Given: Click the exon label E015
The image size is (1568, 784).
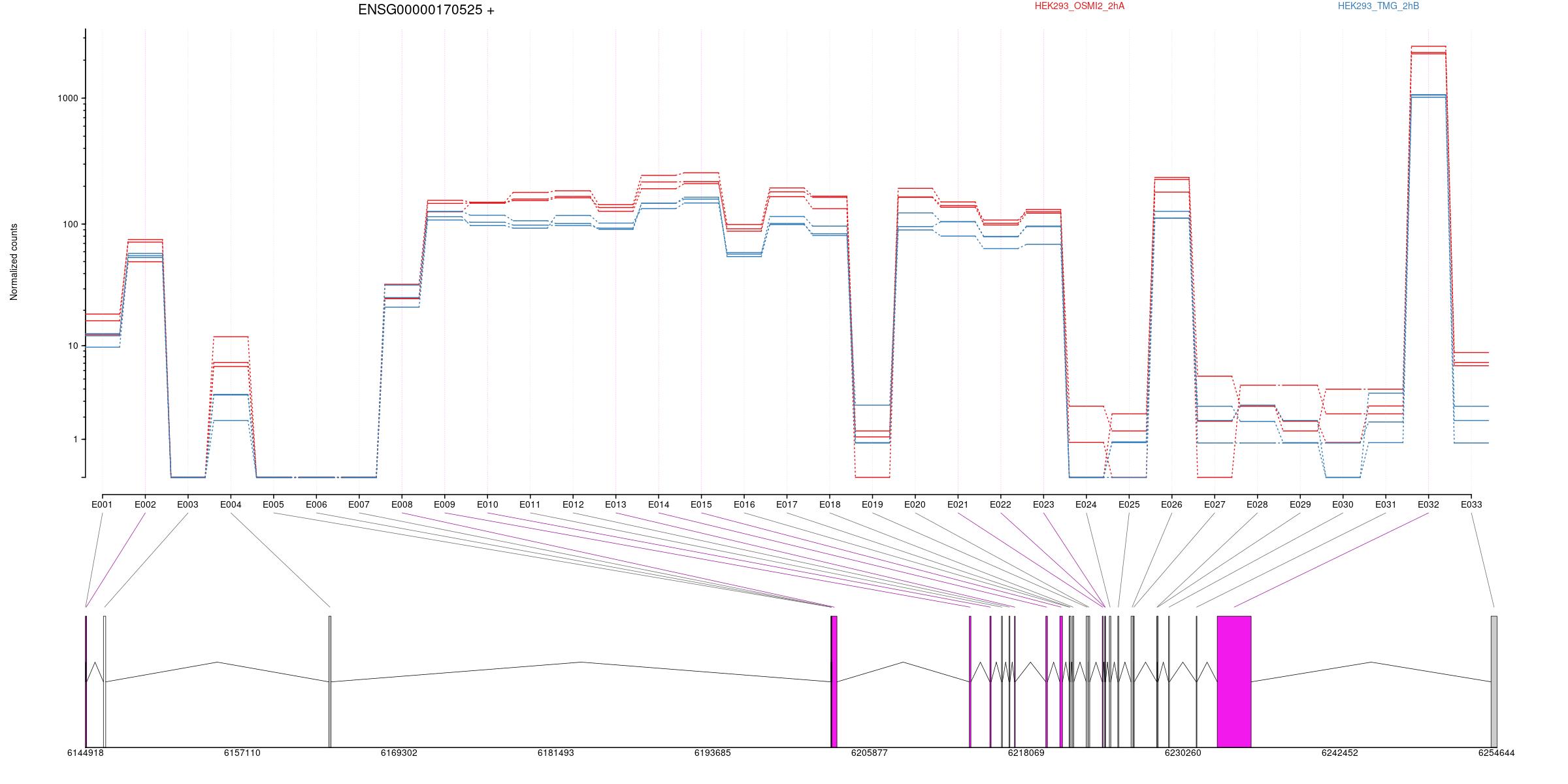Looking at the screenshot, I should (x=701, y=504).
